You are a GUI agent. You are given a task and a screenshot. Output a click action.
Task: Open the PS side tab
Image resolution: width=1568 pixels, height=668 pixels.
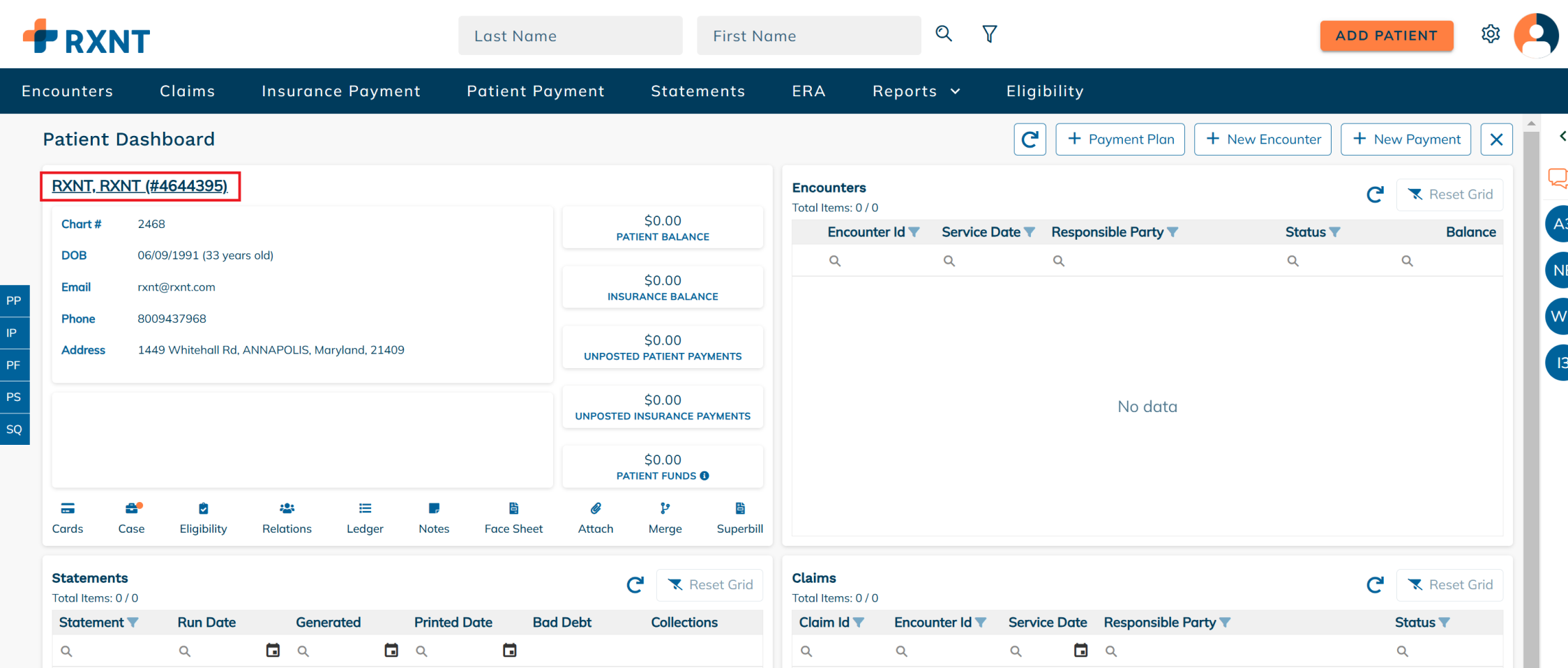15,397
